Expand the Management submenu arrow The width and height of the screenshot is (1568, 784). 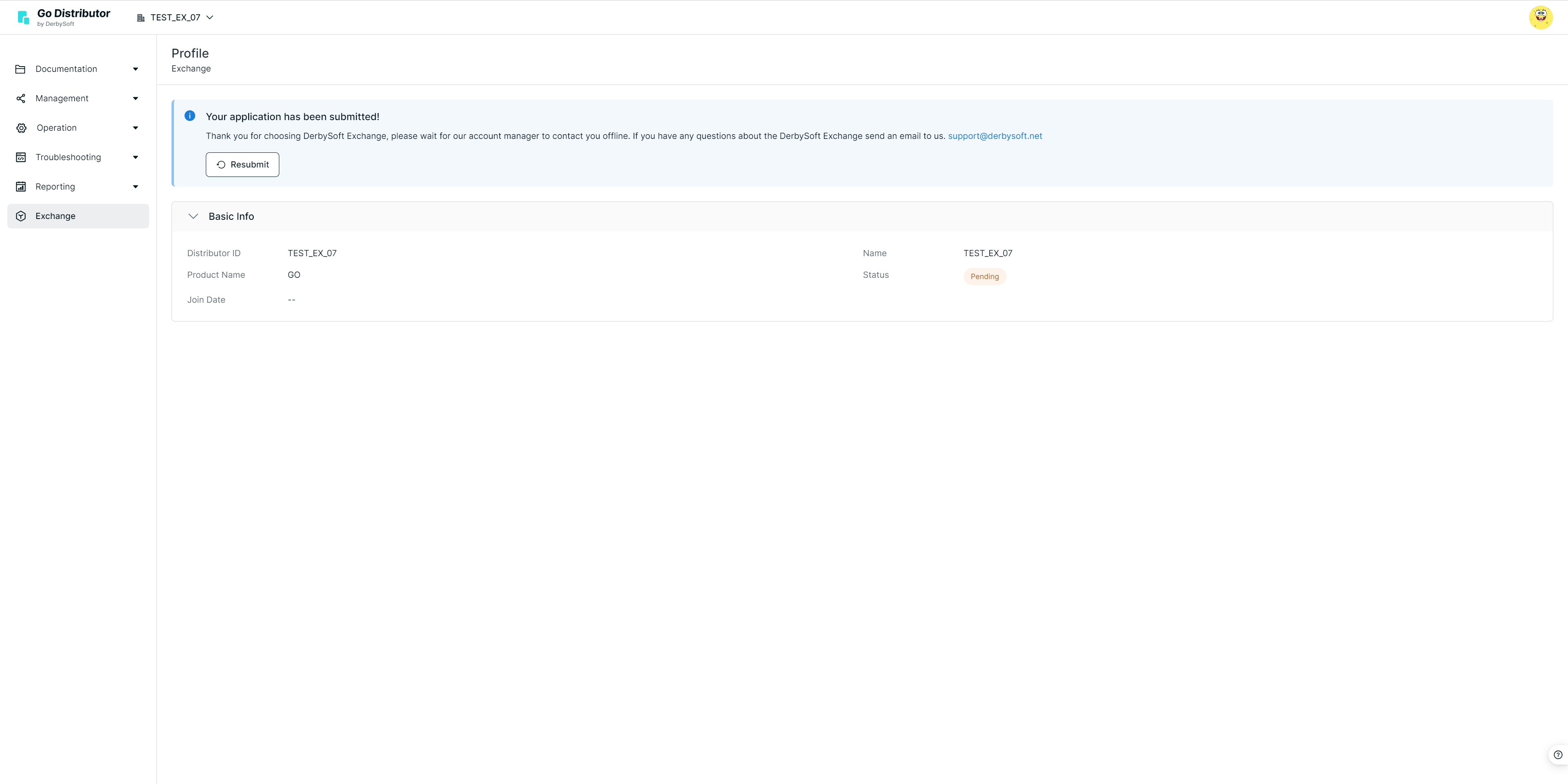(135, 98)
